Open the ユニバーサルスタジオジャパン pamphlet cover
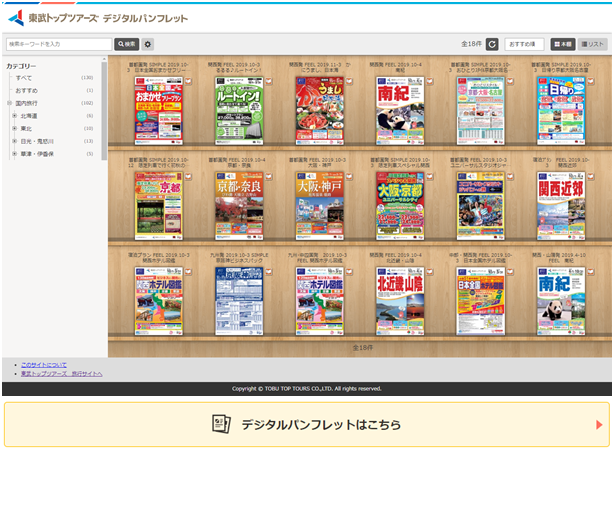Screen dimensions: 614x511 tap(480, 206)
